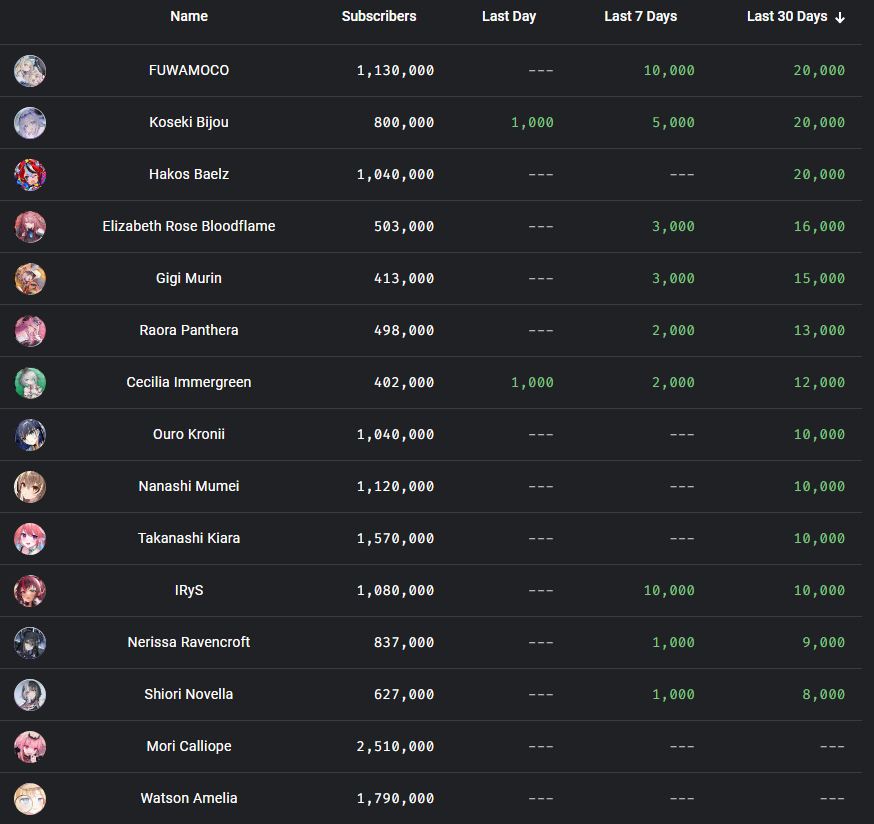Sort table by Subscribers column
Screen dimensions: 874x824
379,17
